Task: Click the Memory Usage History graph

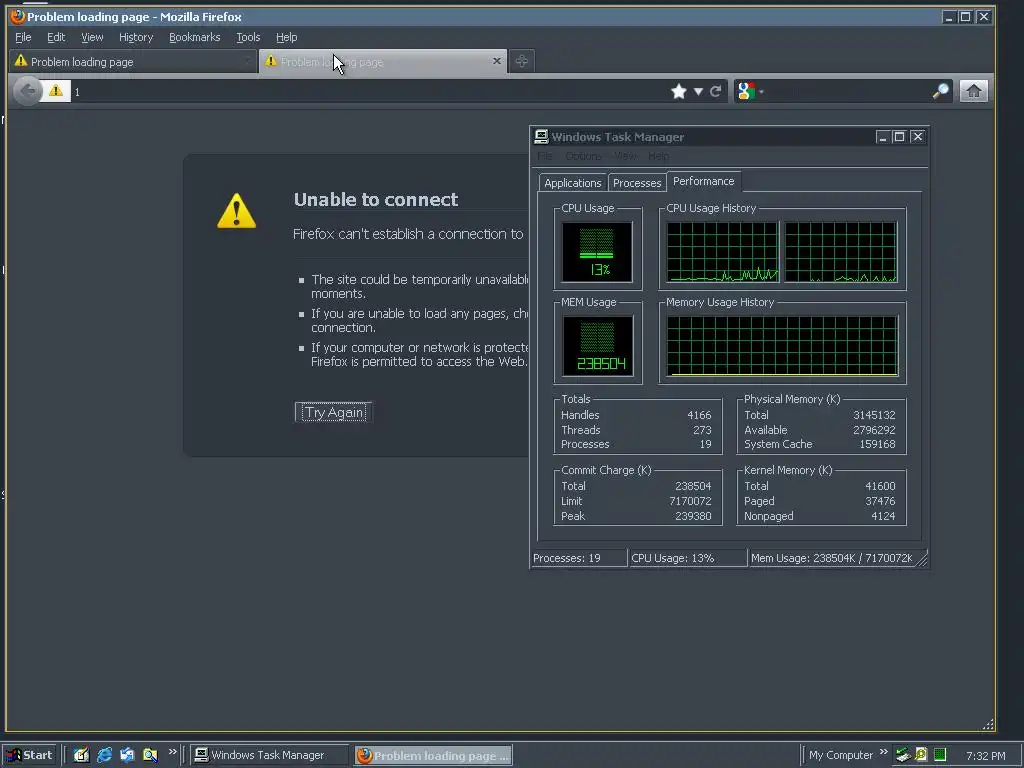Action: pos(782,345)
